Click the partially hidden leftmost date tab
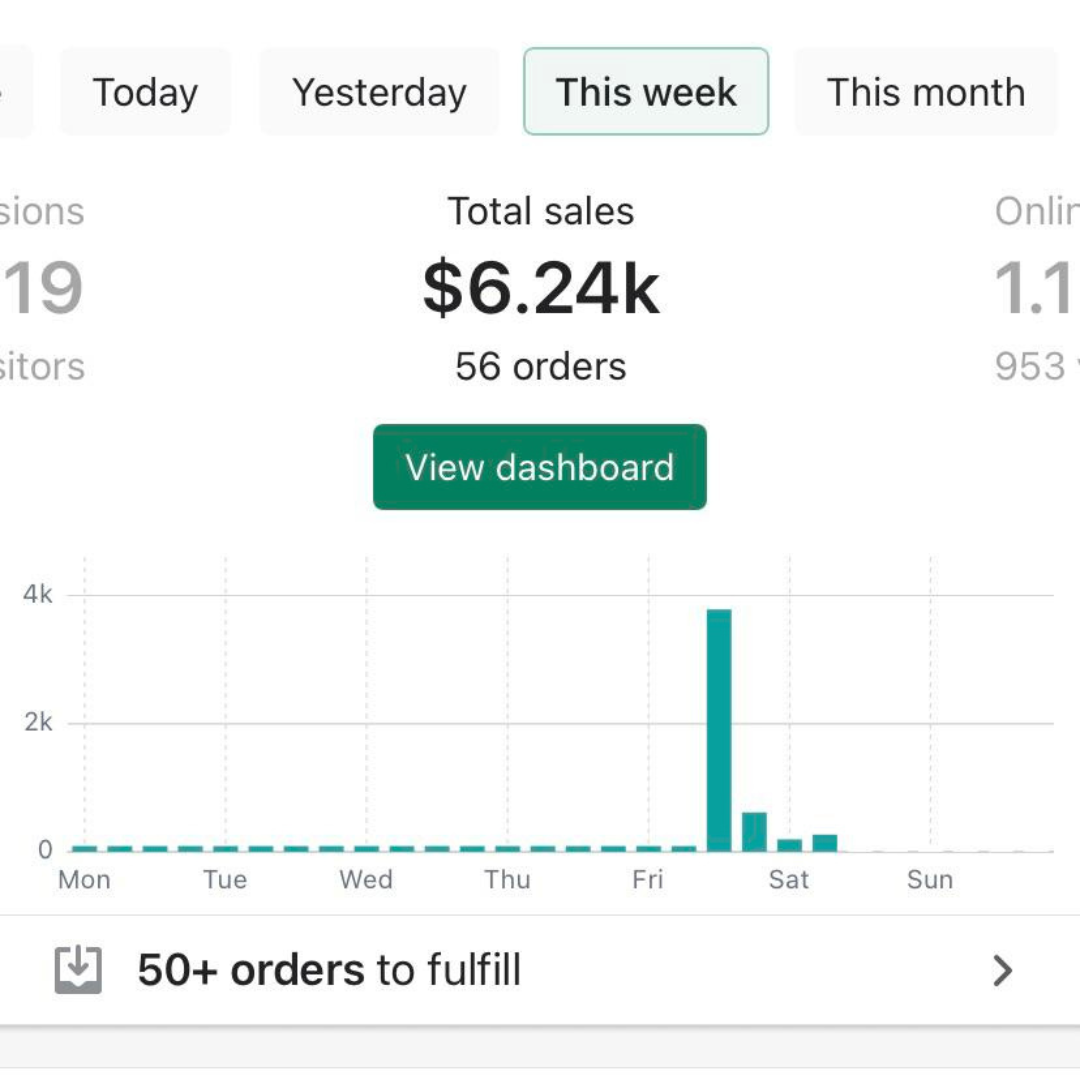 pos(14,92)
